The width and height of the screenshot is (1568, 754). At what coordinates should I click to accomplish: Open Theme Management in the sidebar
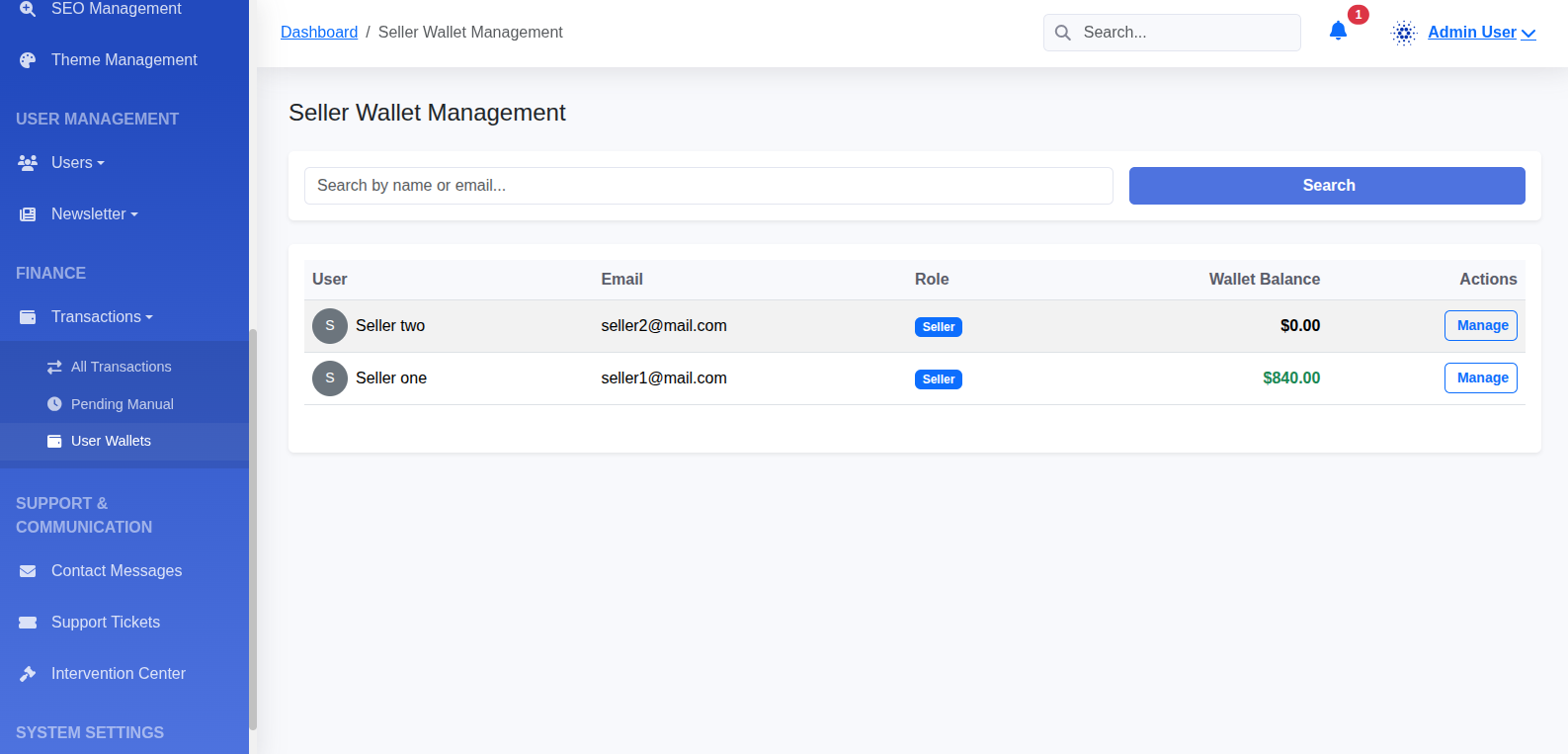coord(124,60)
